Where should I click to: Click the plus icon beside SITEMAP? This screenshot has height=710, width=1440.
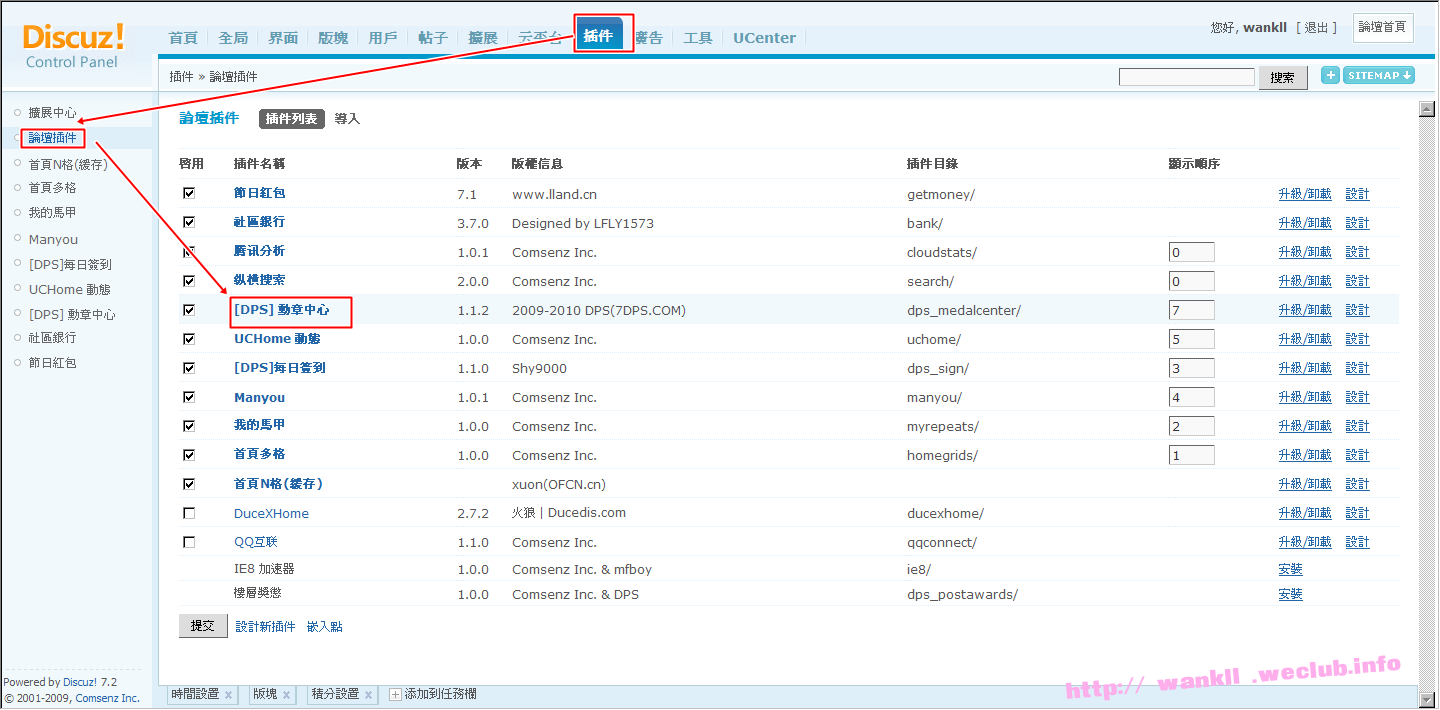[x=1330, y=75]
